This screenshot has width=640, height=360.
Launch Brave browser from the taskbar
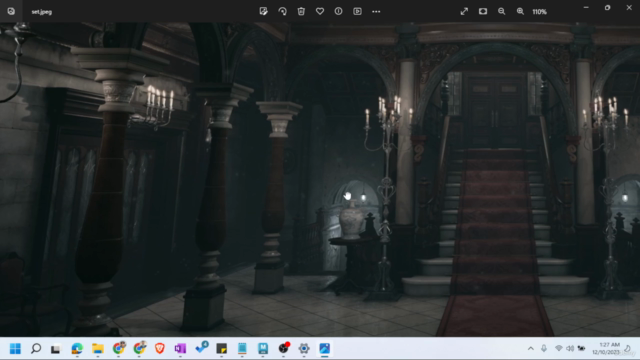(x=160, y=349)
